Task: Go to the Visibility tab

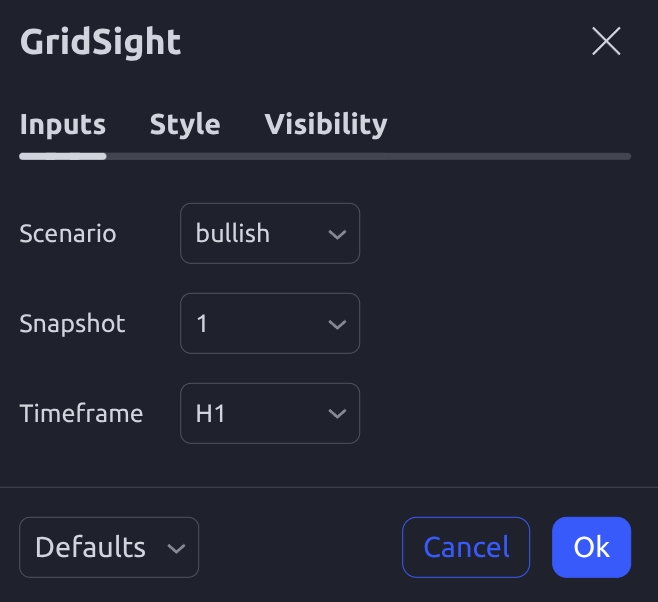Action: point(325,124)
